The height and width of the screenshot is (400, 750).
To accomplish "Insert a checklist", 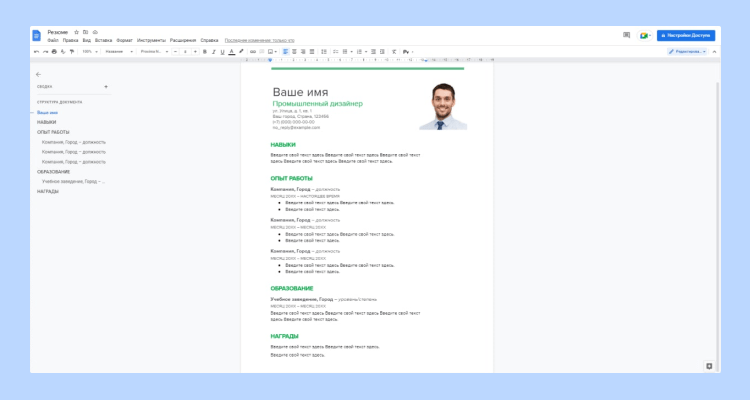I will (x=336, y=52).
